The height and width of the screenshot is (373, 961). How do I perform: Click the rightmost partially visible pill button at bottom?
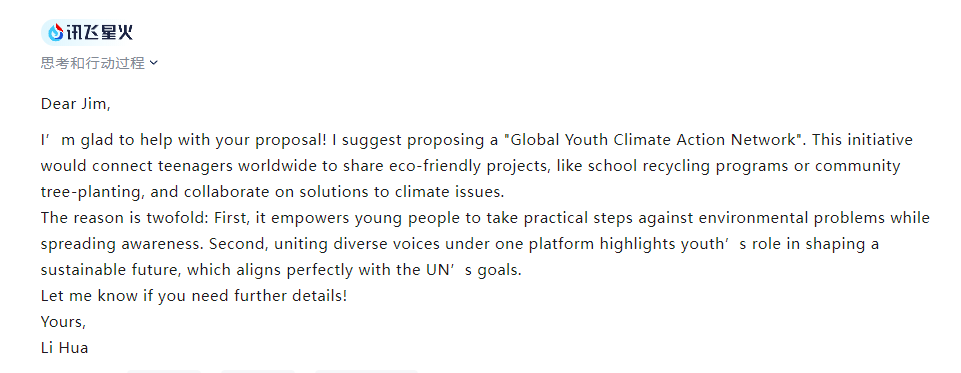click(366, 371)
